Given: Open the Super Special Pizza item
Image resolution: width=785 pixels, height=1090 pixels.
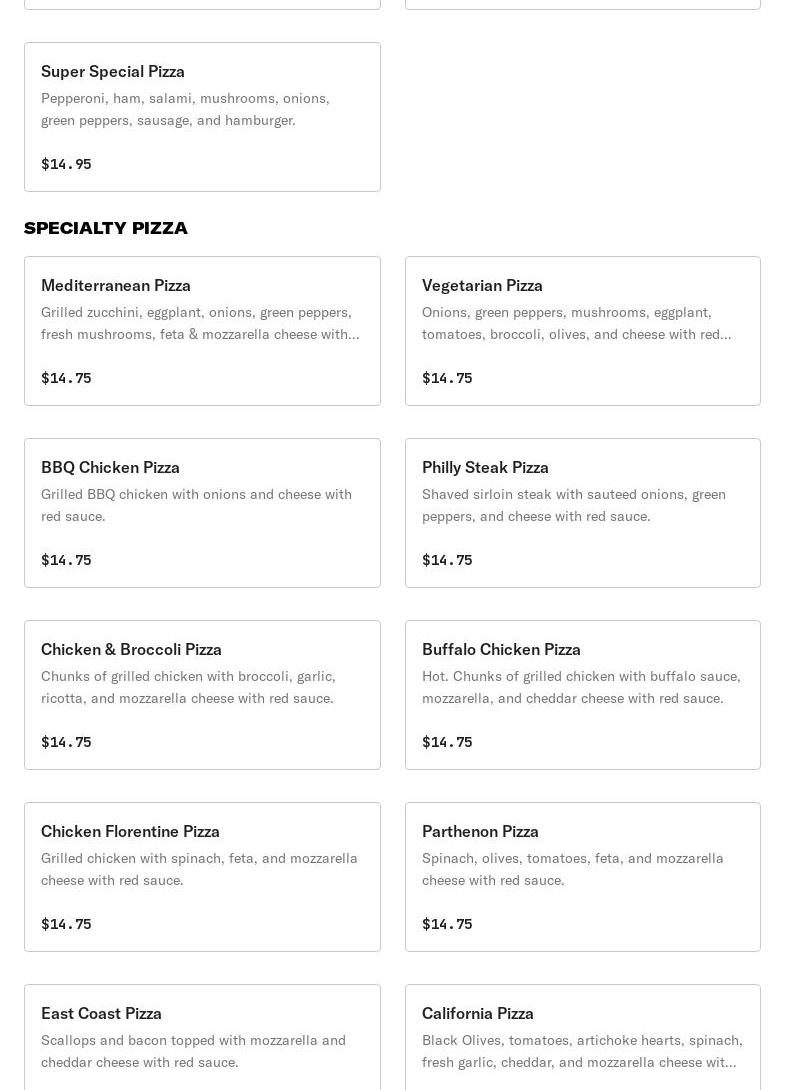Looking at the screenshot, I should point(113,71).
